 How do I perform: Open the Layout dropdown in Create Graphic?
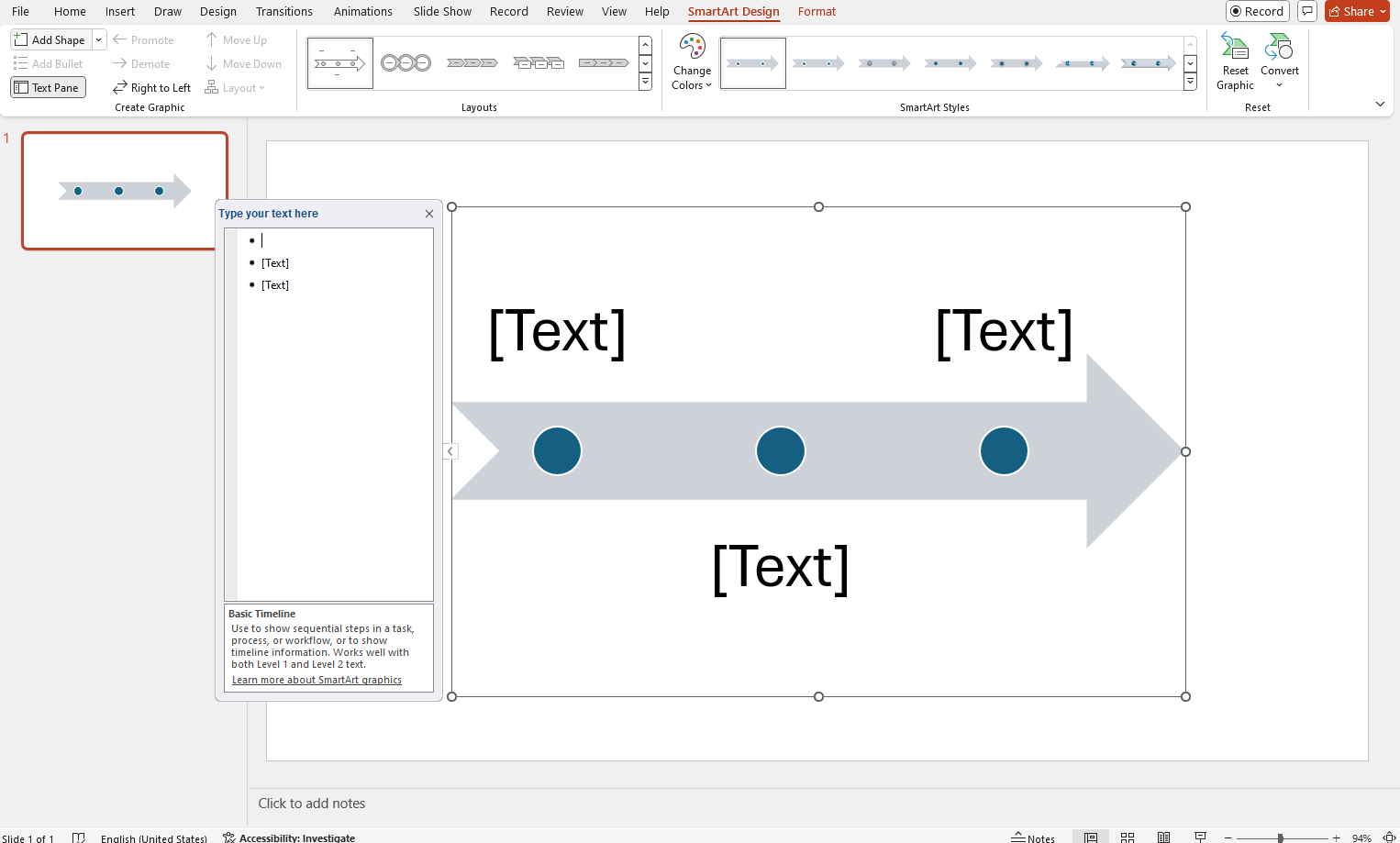pos(237,87)
